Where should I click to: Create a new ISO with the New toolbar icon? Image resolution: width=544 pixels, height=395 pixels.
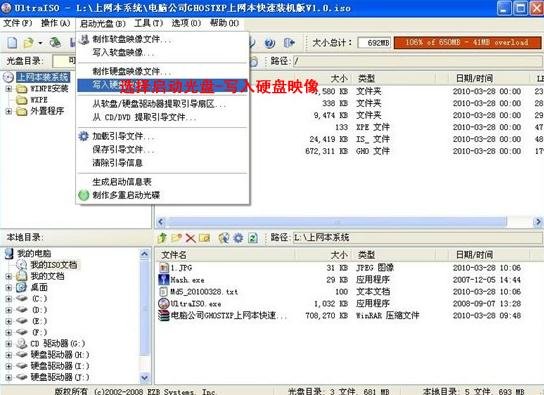click(x=12, y=43)
